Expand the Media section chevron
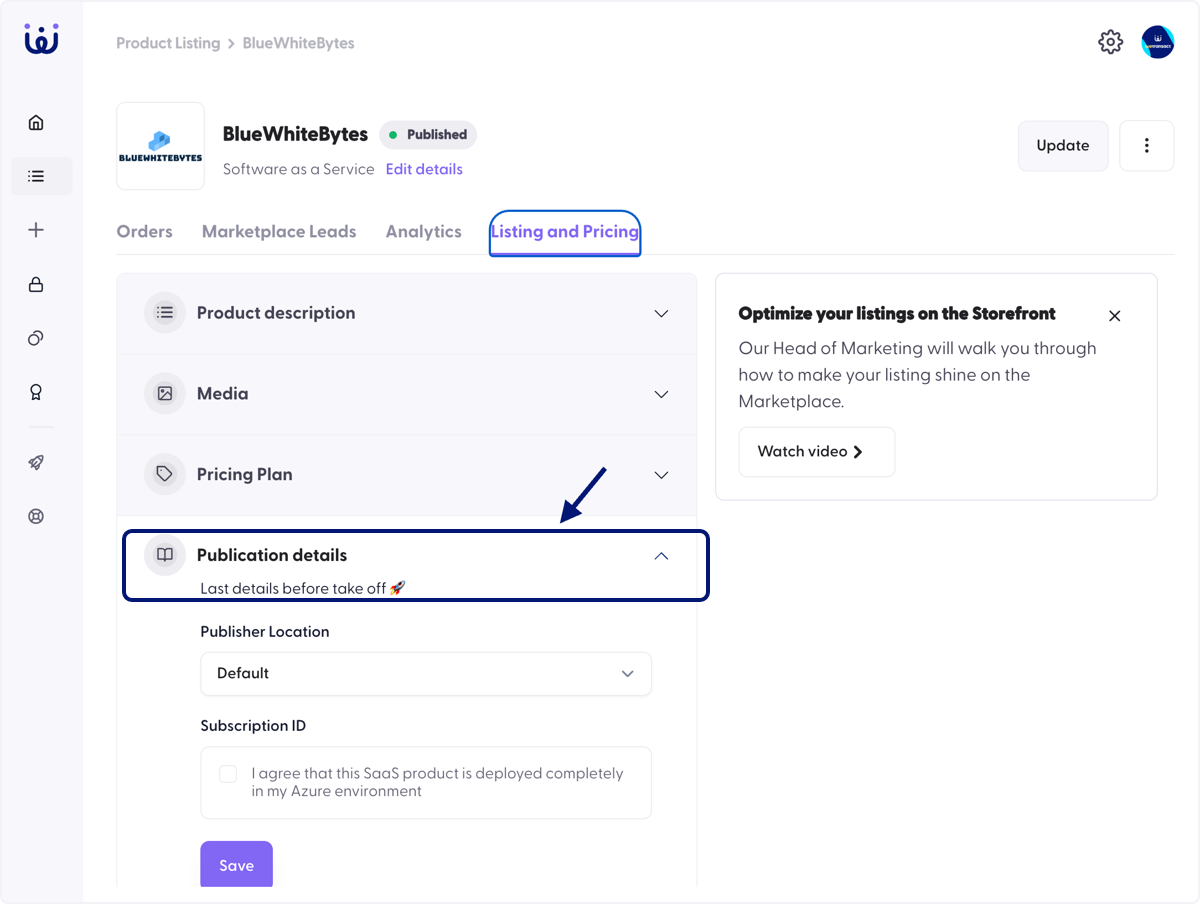Screen dimensions: 1200x904 point(661,394)
